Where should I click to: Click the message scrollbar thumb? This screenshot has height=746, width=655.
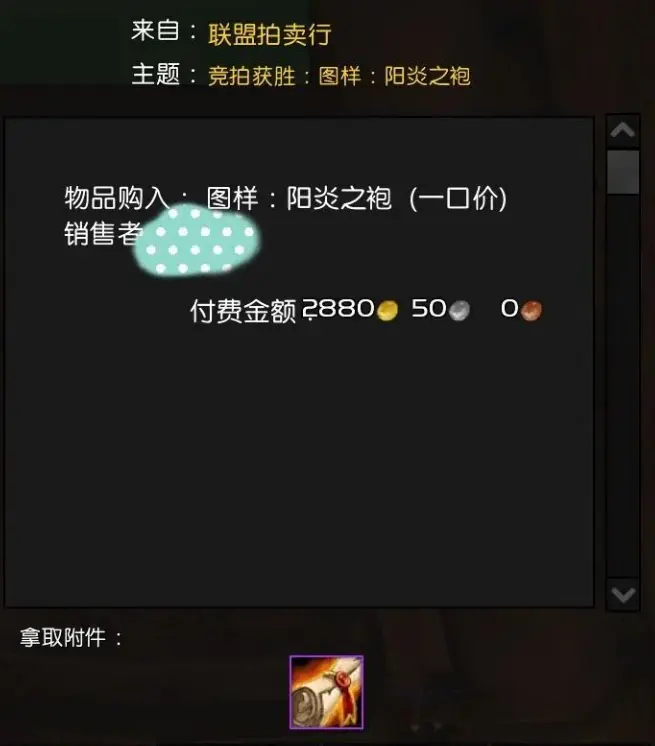coord(623,172)
